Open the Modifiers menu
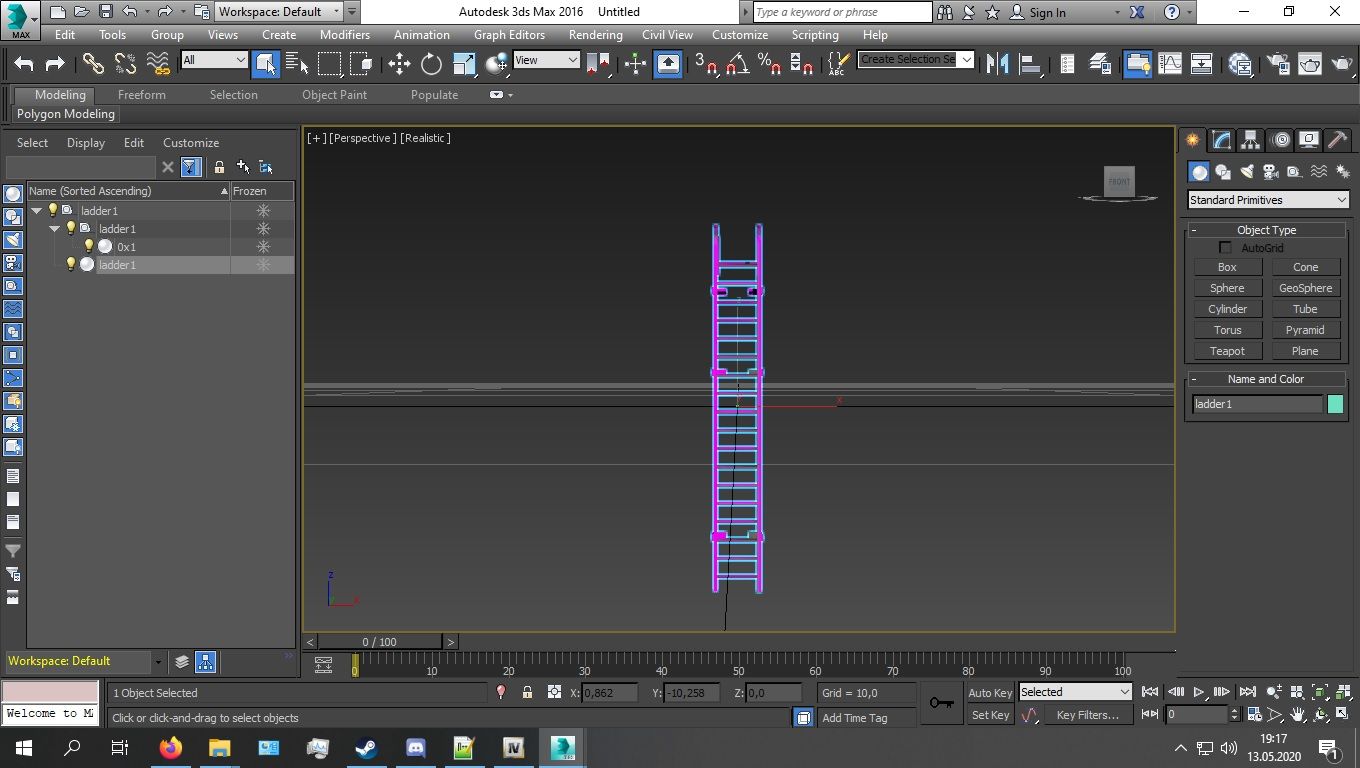The height and width of the screenshot is (768, 1360). (x=345, y=34)
